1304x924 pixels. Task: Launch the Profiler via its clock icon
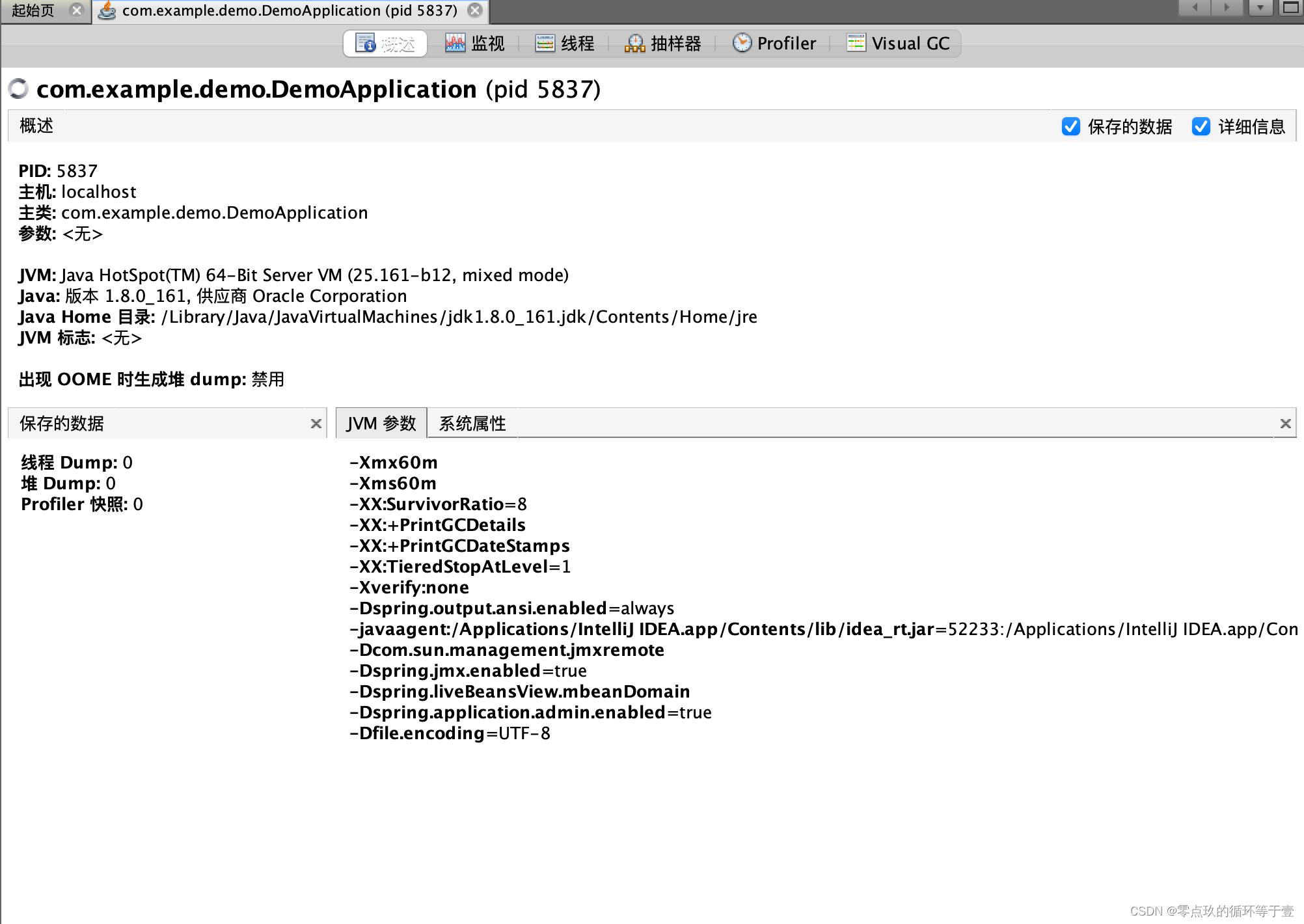pos(742,43)
